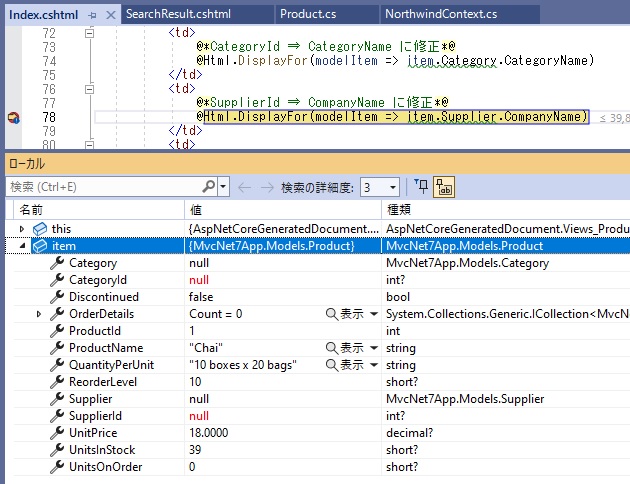Viewport: 630px width, 484px height.
Task: Sort by the 値 column header
Action: (x=283, y=210)
